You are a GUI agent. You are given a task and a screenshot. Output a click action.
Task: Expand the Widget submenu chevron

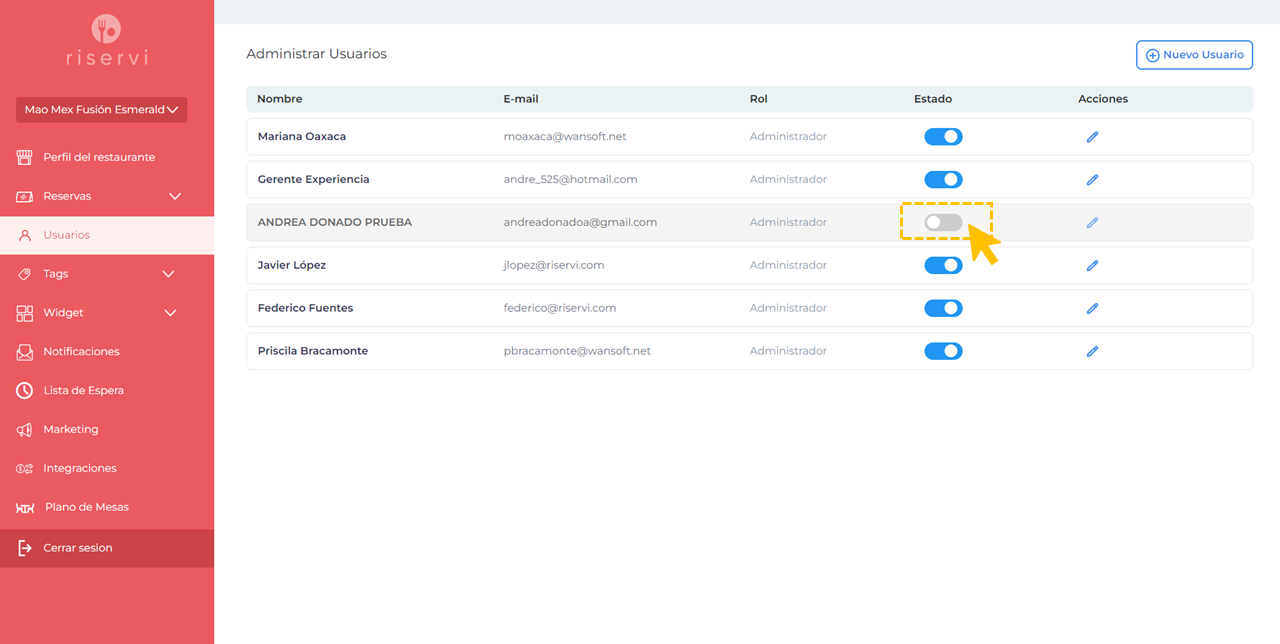(170, 313)
